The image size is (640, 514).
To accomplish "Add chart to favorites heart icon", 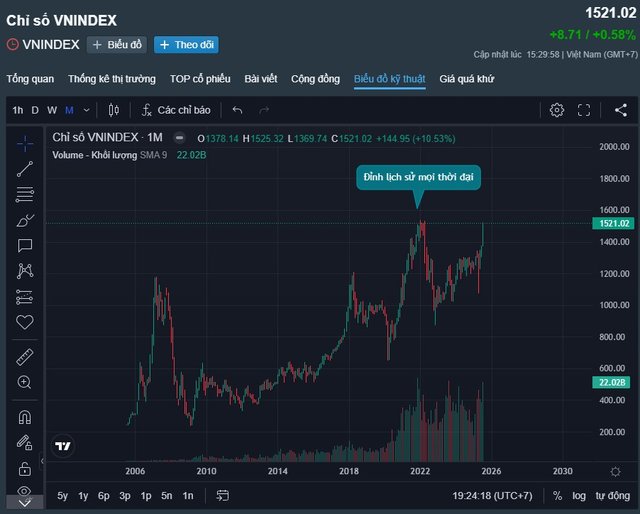I will tap(25, 322).
